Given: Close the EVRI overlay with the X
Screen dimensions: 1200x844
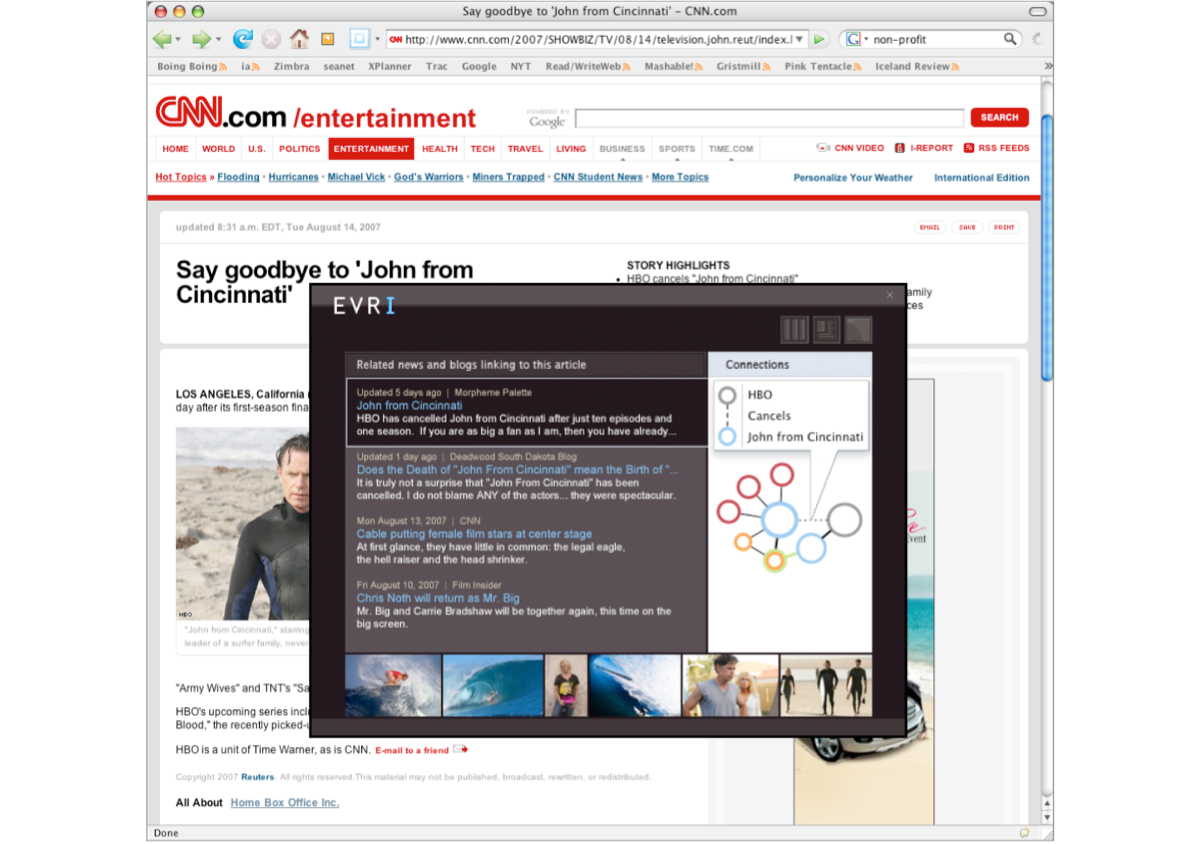Looking at the screenshot, I should click(890, 295).
